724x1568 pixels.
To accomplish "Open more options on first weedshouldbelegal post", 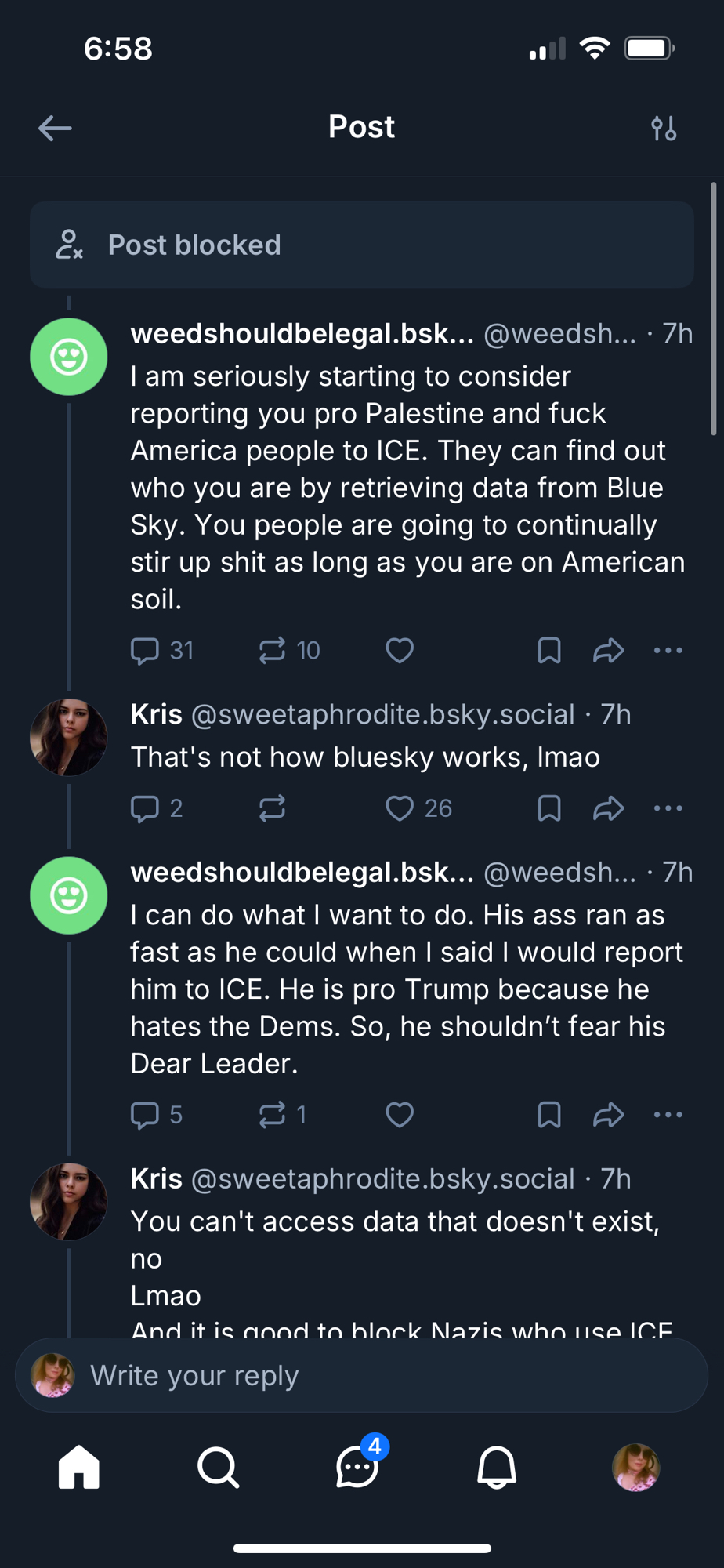I will point(668,650).
